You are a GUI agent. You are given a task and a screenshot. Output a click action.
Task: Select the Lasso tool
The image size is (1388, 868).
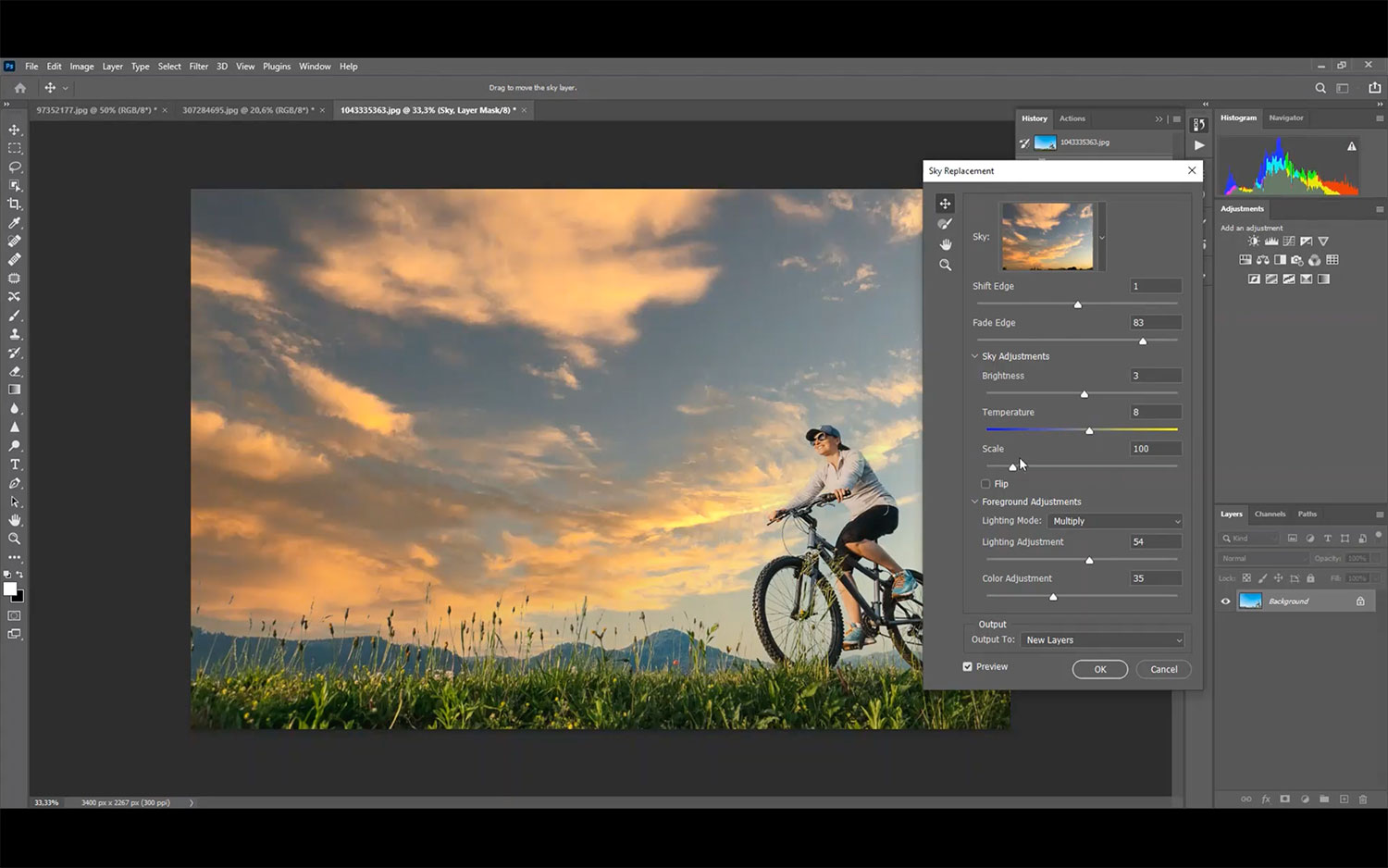click(x=15, y=167)
